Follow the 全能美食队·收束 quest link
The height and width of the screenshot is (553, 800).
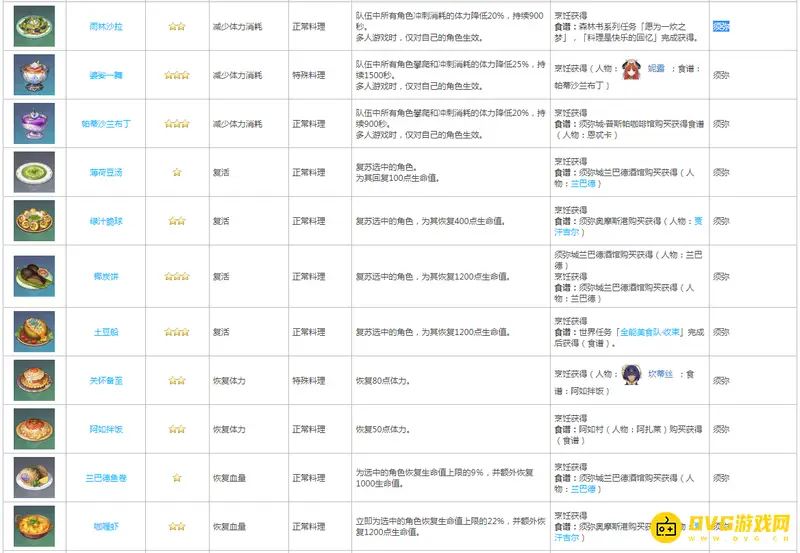[652, 331]
